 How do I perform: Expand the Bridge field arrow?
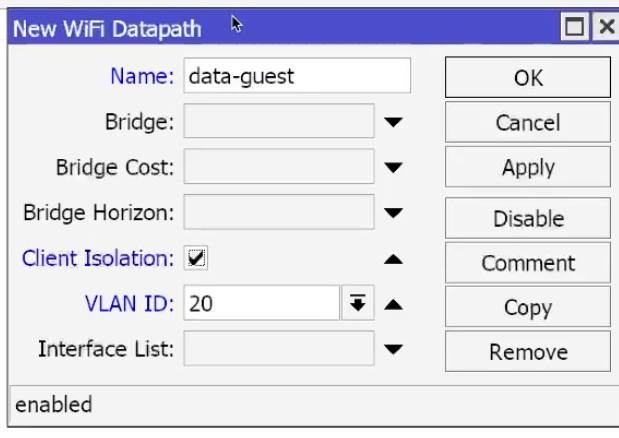tap(393, 122)
